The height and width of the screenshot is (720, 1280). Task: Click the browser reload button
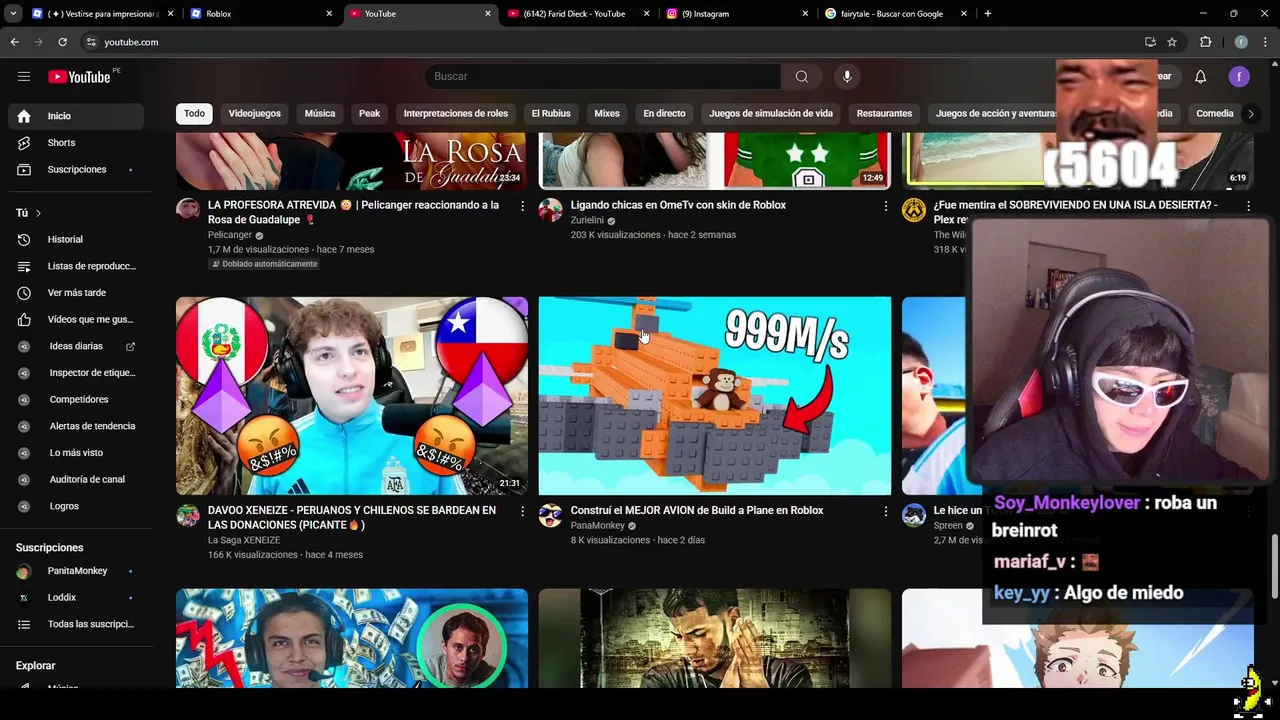pos(62,42)
